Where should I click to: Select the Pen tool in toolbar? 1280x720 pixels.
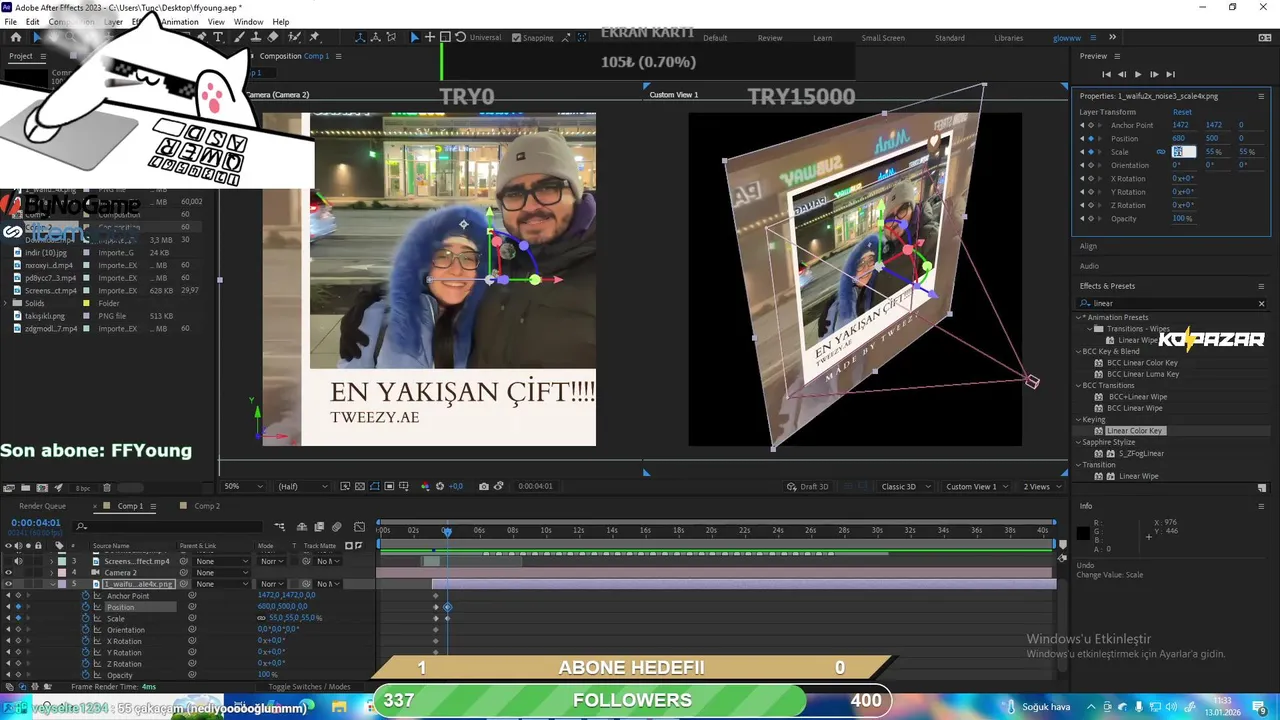point(201,37)
